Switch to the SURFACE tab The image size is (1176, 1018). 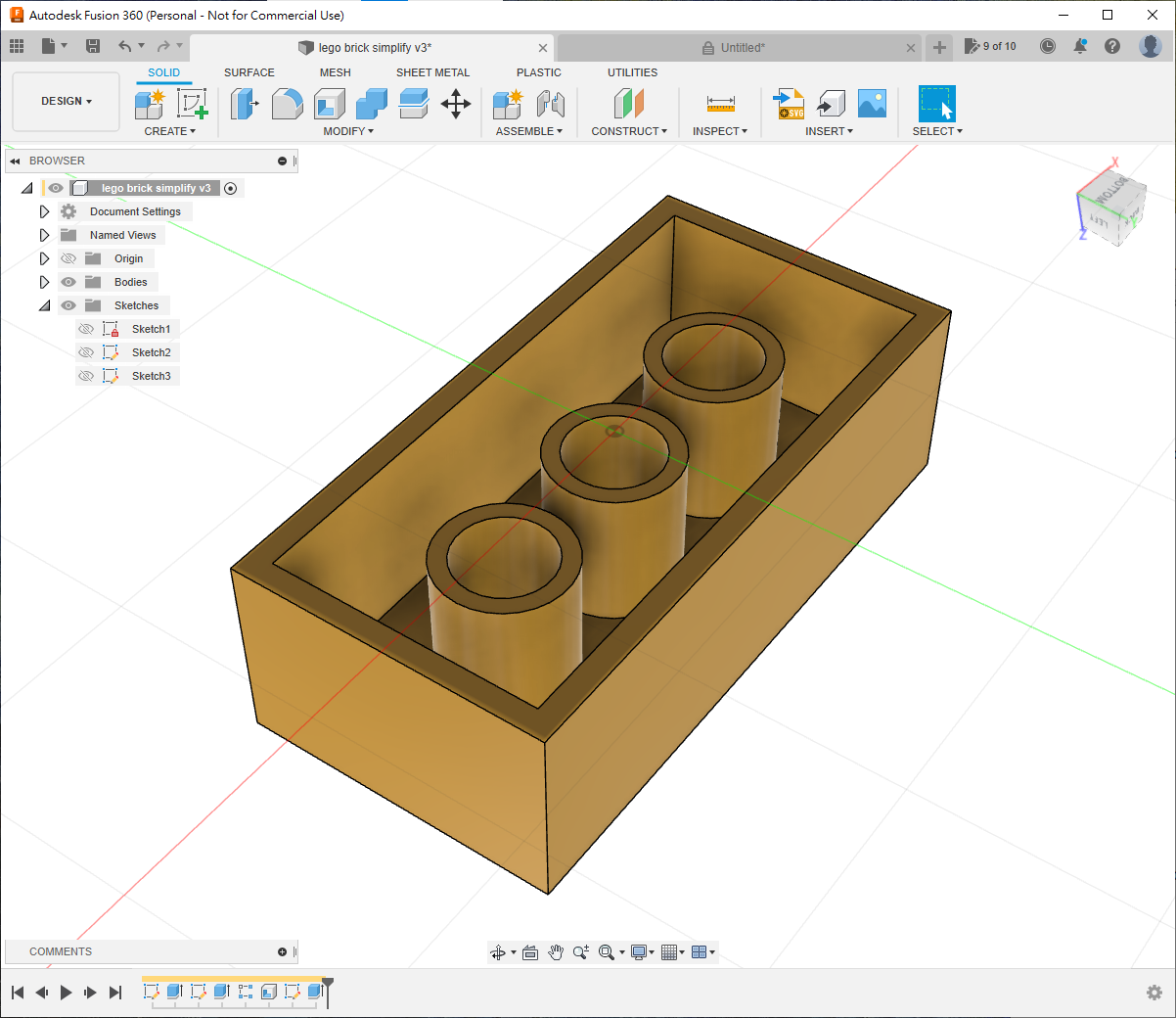pos(249,72)
